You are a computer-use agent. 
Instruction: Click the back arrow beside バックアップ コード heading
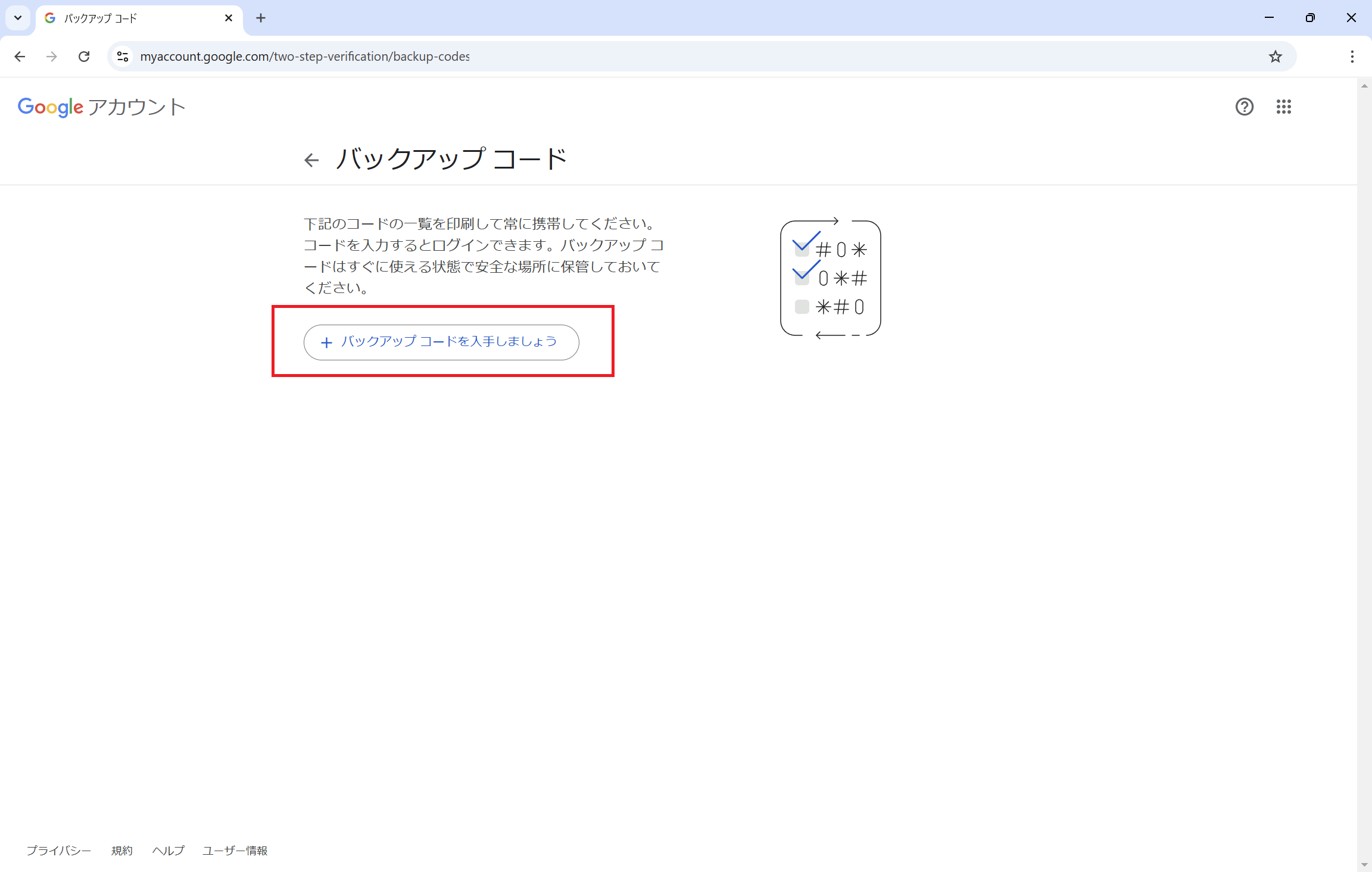tap(311, 160)
